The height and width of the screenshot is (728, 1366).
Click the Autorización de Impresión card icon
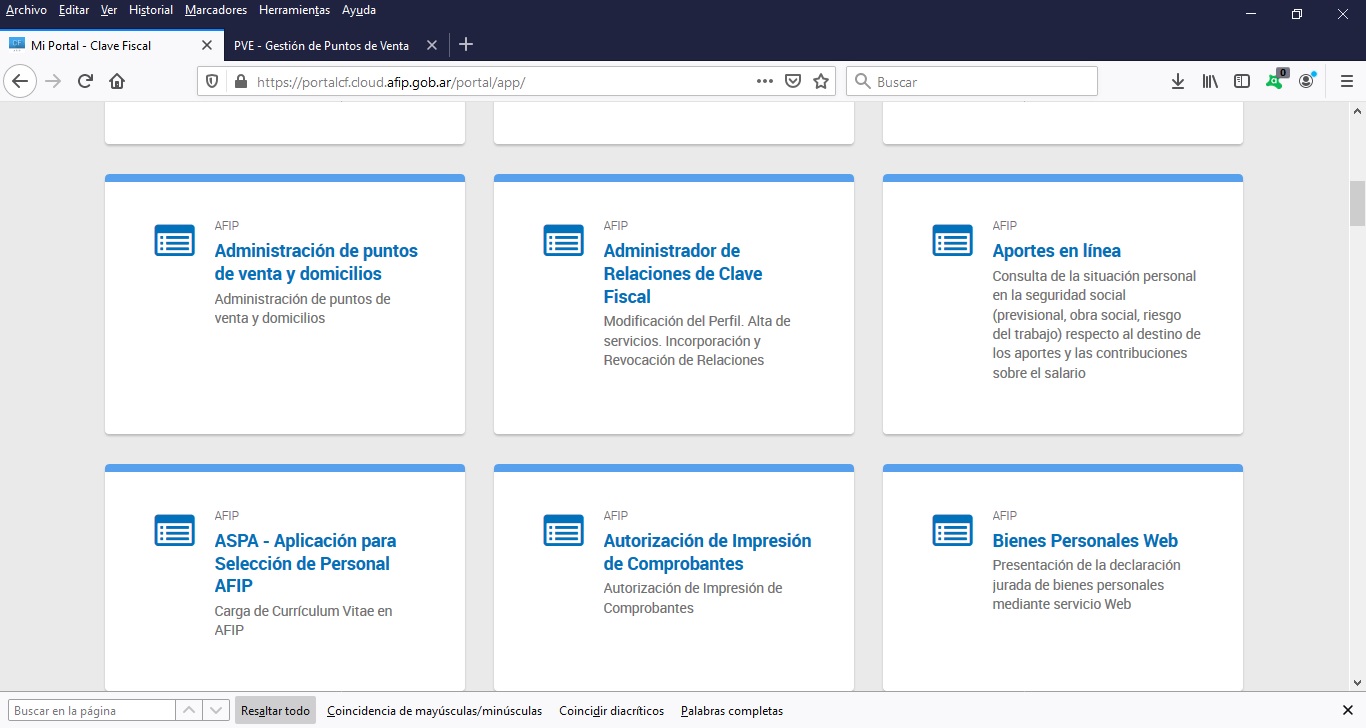pos(563,531)
